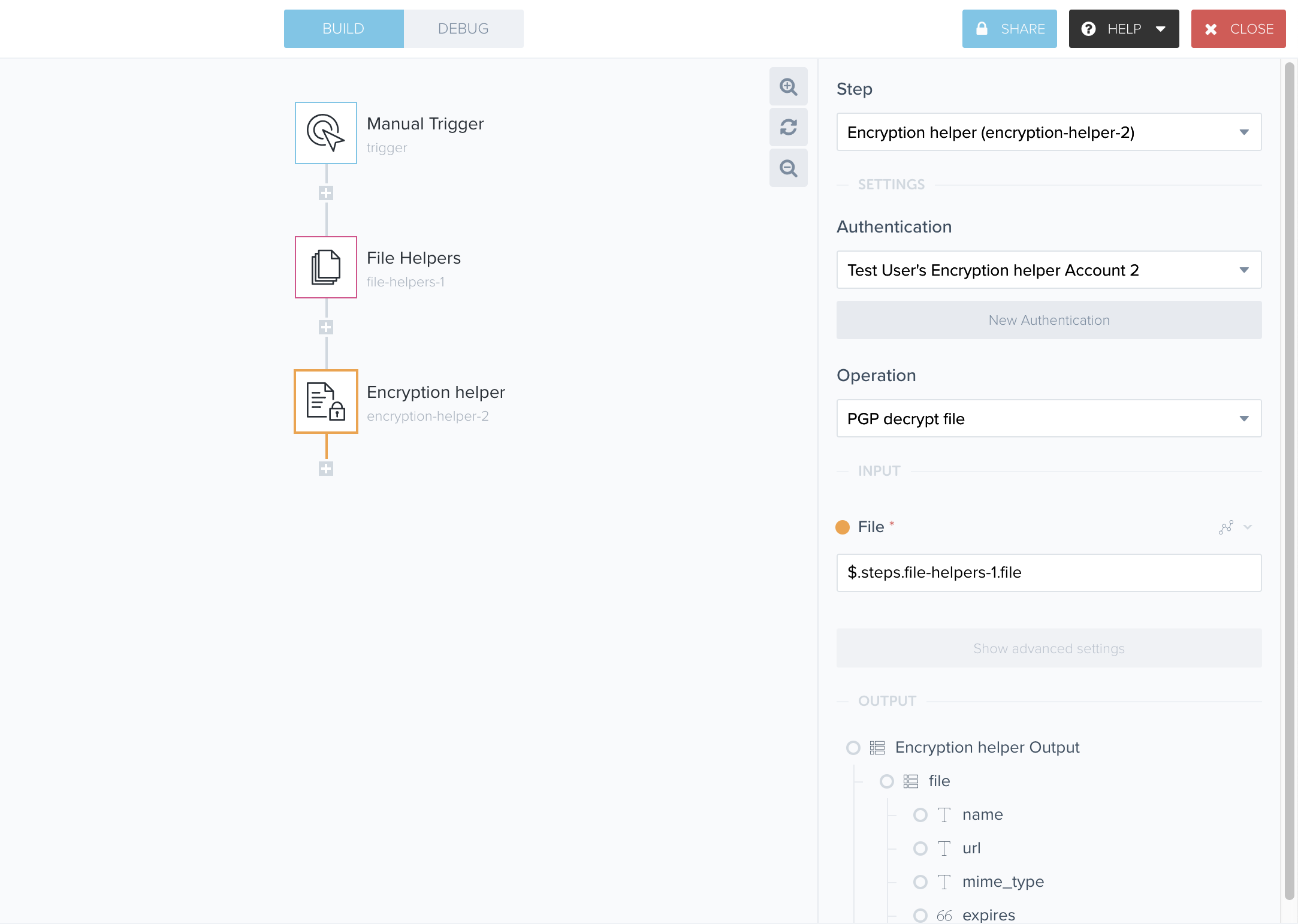Click inside the File jsonpath input field
This screenshot has width=1298, height=924.
1048,572
